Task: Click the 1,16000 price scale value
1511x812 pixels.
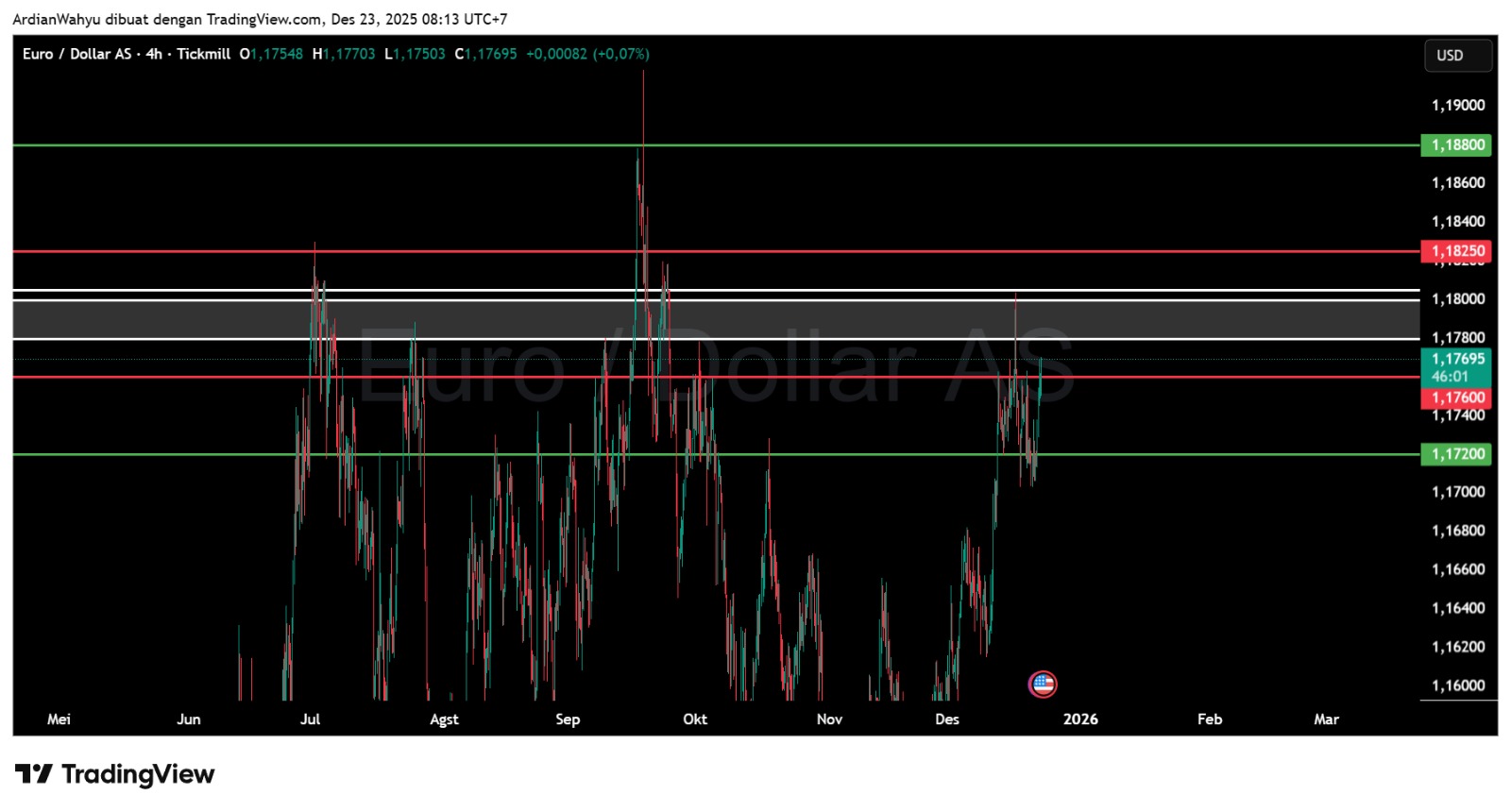Action: [x=1457, y=685]
